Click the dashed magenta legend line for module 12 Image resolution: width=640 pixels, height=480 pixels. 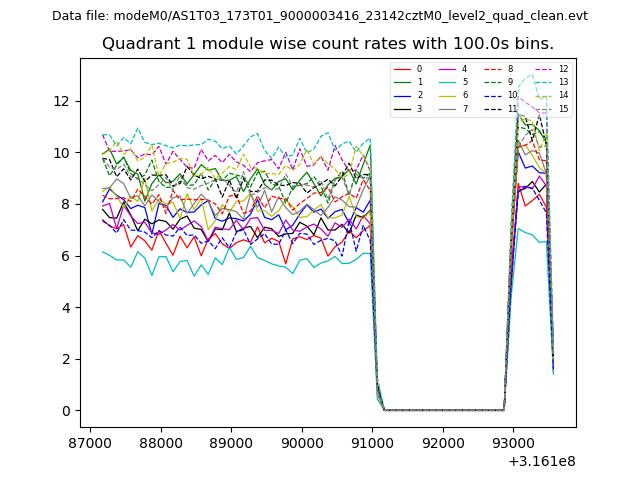[x=542, y=69]
